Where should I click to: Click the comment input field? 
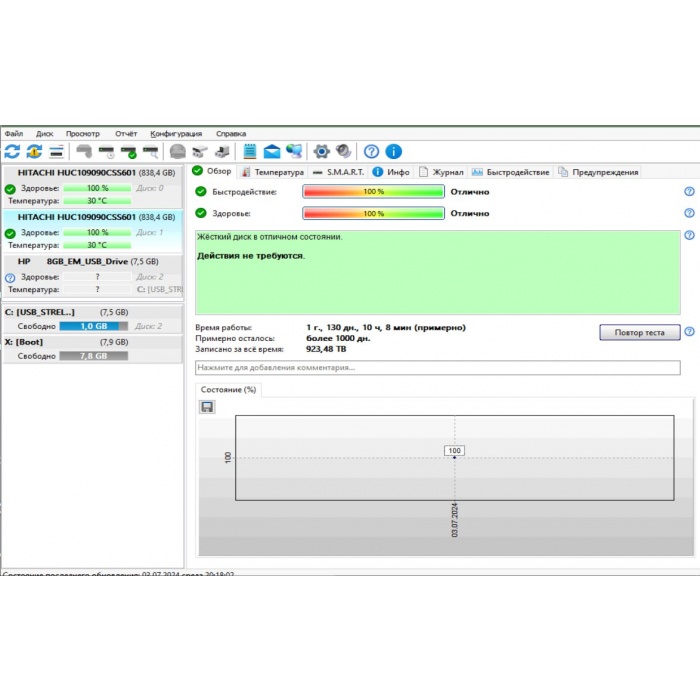tap(437, 368)
